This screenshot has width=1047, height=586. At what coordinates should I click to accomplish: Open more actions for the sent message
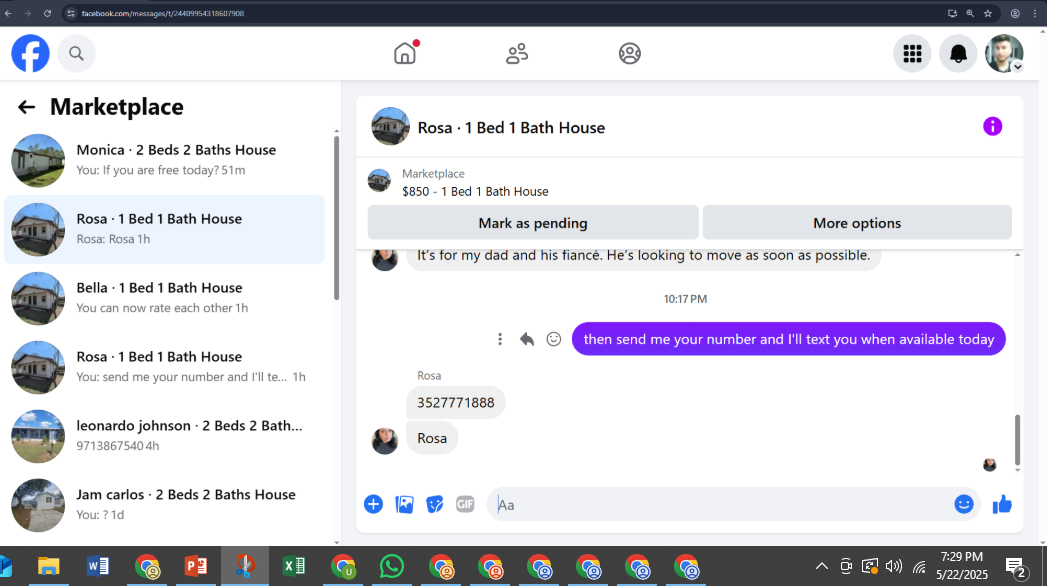coord(499,339)
